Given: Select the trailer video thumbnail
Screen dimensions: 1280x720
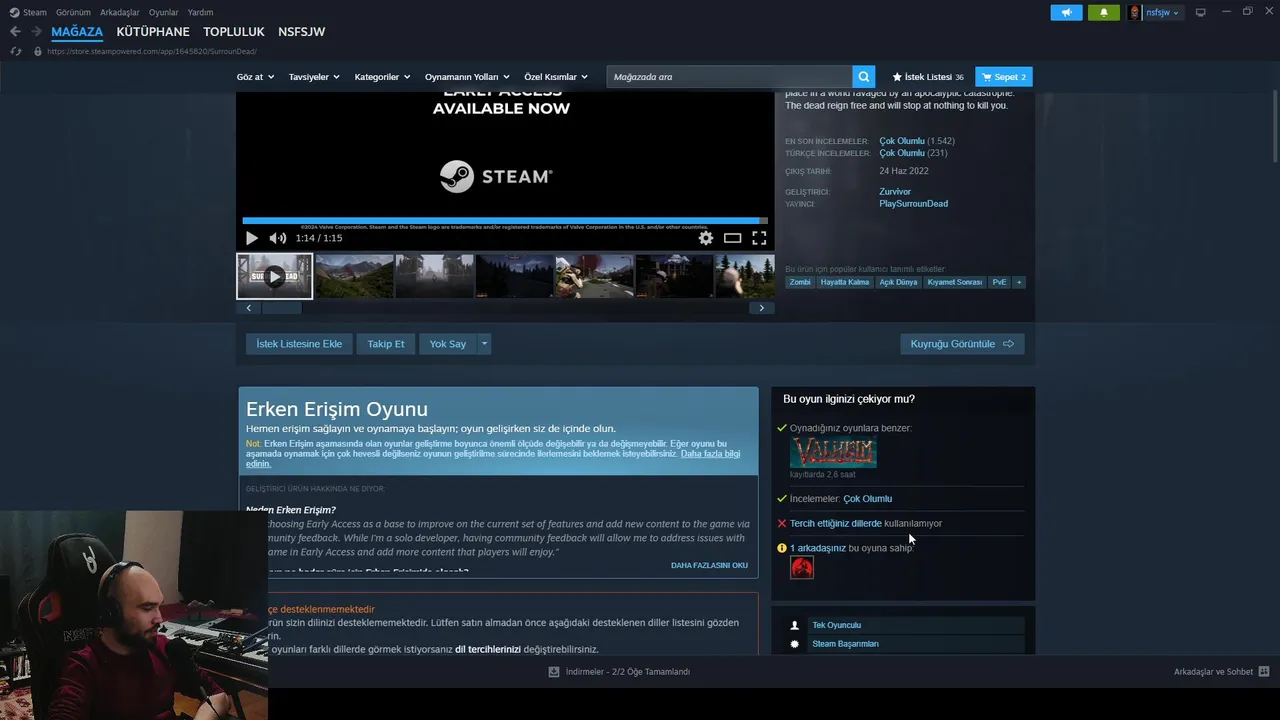Looking at the screenshot, I should coord(274,276).
